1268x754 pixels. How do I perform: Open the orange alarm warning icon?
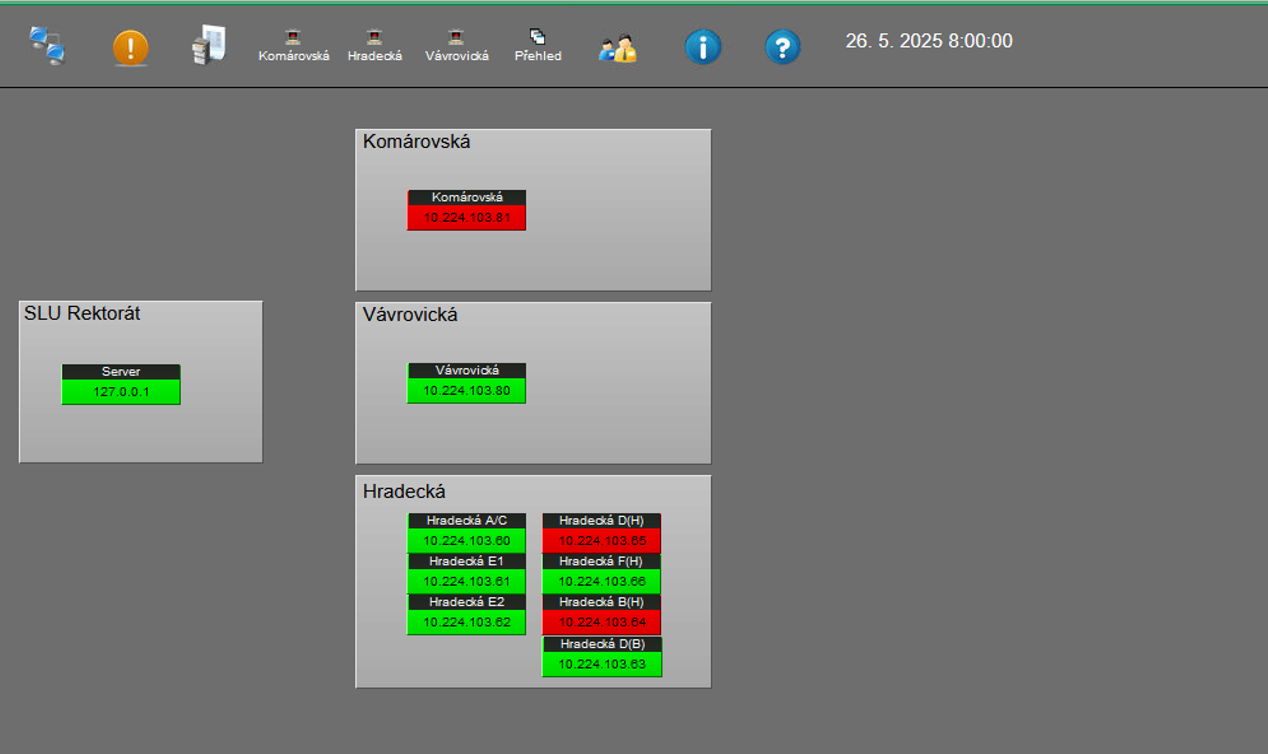pyautogui.click(x=130, y=47)
